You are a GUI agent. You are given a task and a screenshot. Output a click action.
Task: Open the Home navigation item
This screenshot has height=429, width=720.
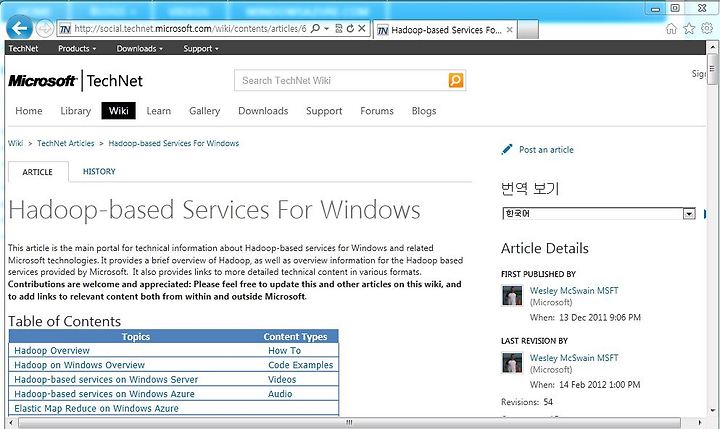point(28,111)
